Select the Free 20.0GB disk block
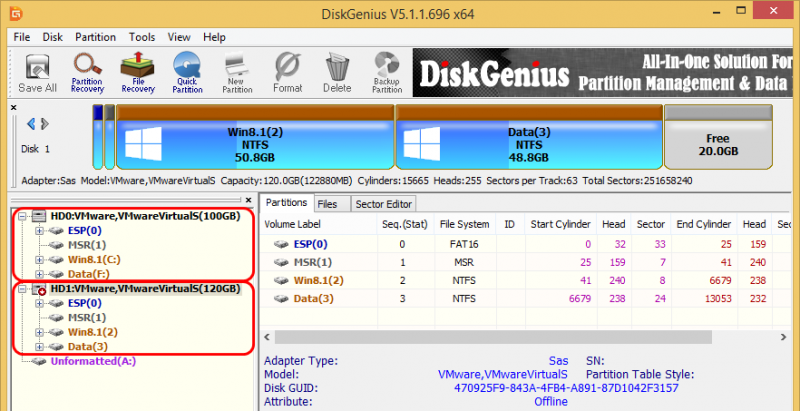This screenshot has width=800, height=411. (x=718, y=137)
